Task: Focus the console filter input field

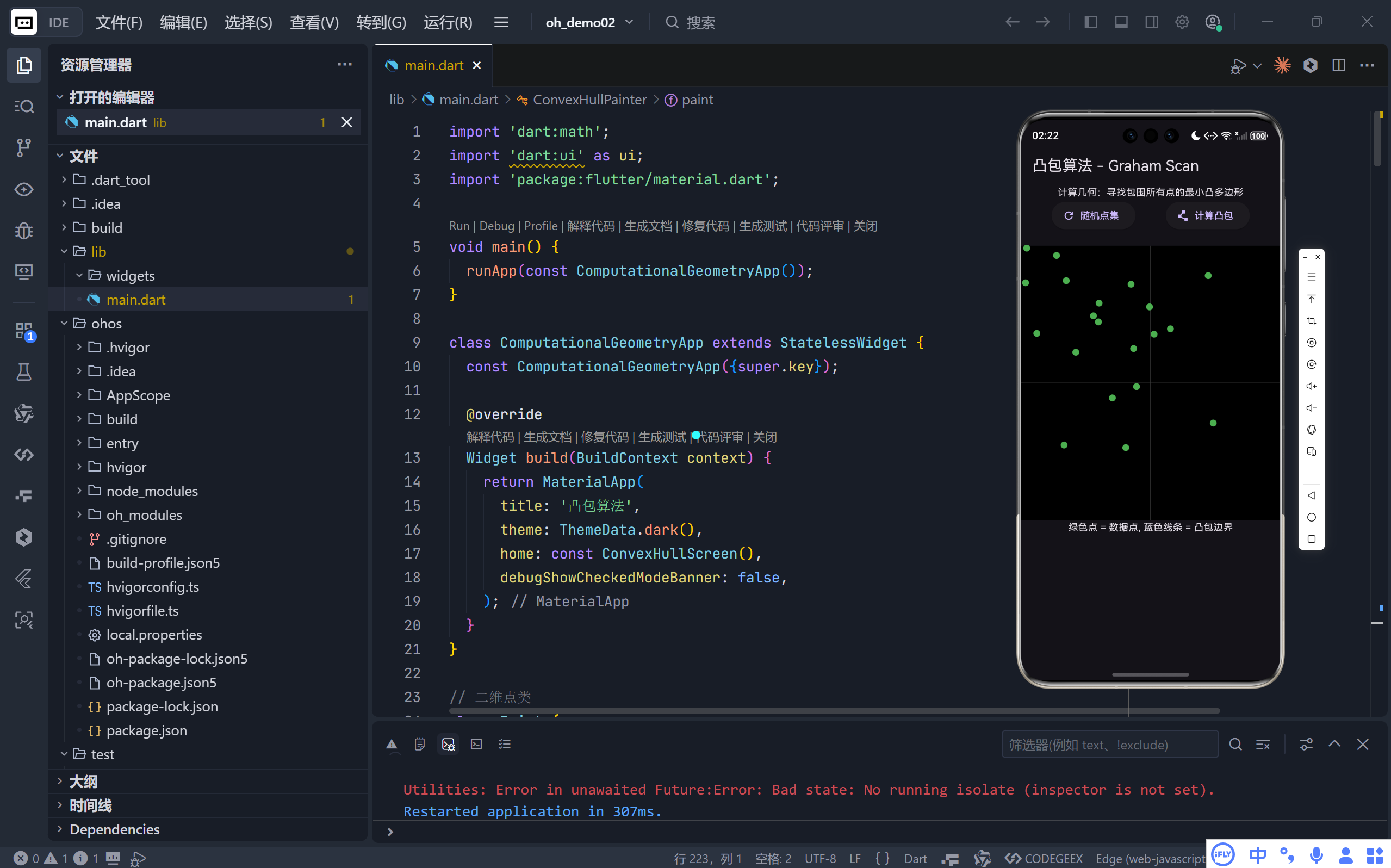Action: coord(1109,745)
